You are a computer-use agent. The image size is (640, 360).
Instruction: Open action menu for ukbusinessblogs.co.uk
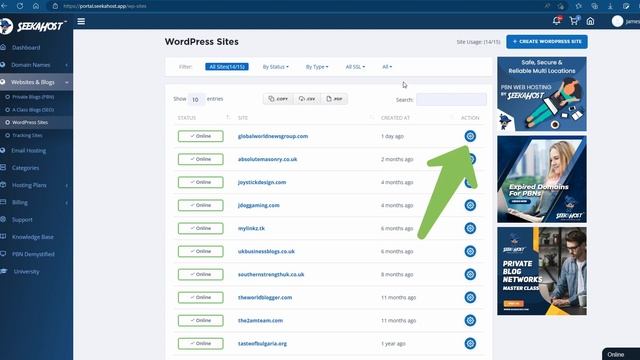[470, 251]
